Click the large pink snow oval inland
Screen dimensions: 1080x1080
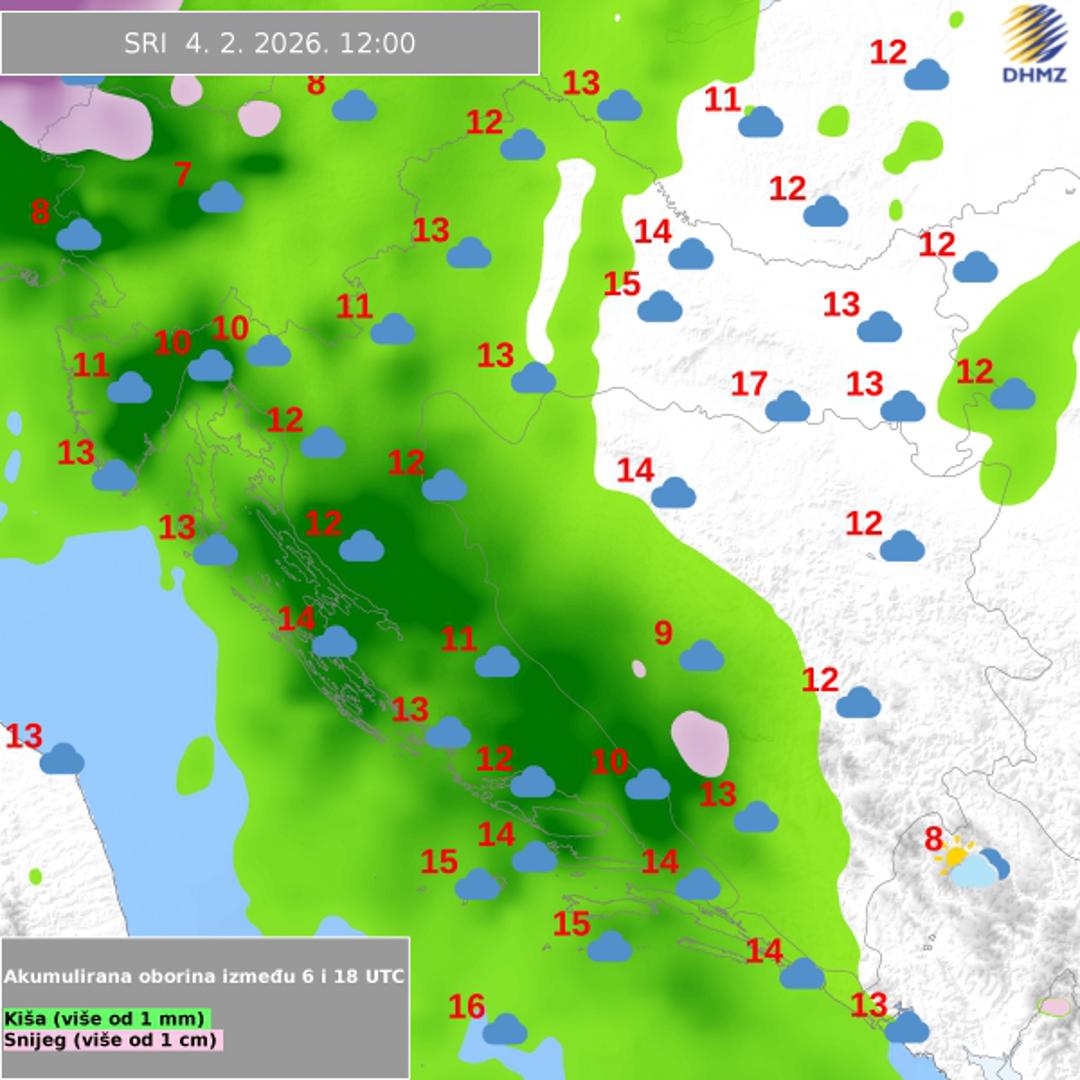click(700, 743)
